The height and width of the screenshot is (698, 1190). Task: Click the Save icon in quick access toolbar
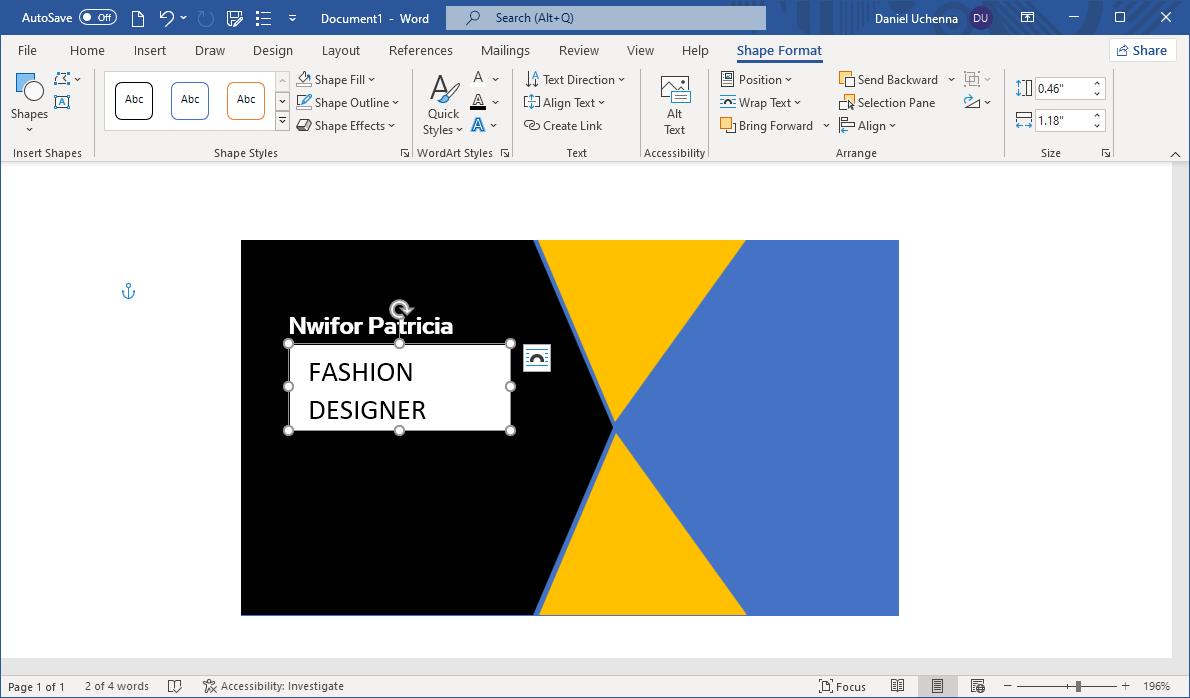tap(235, 18)
